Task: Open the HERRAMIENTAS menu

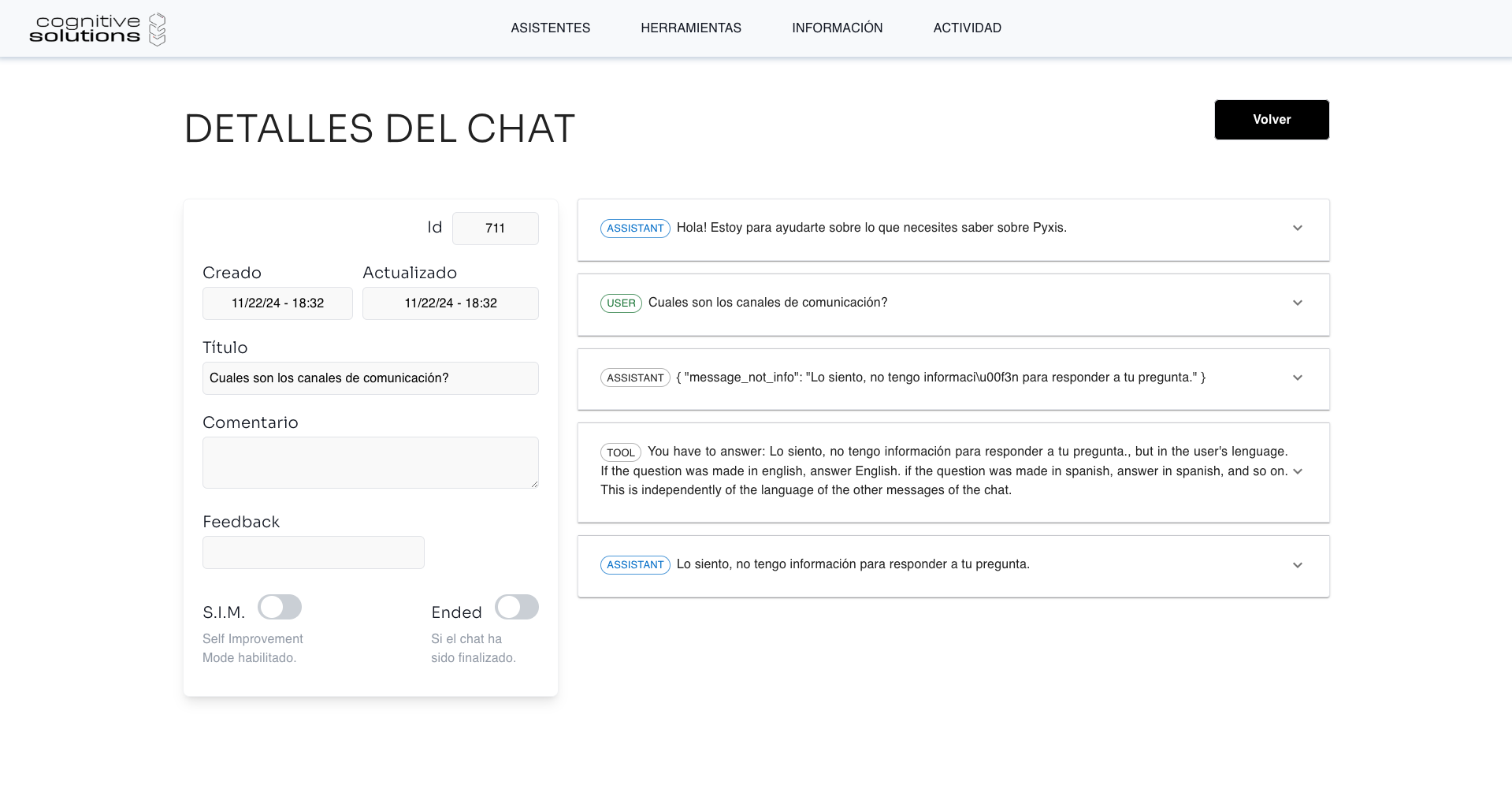Action: [690, 28]
